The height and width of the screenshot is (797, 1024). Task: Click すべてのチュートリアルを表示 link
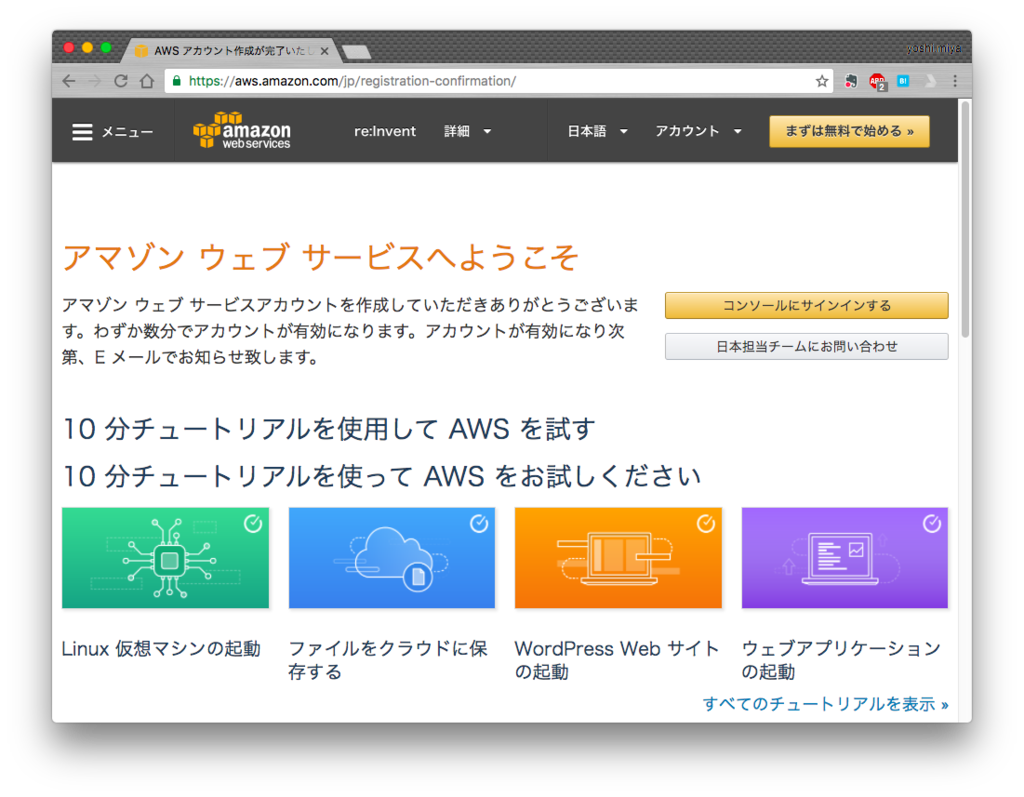[825, 704]
